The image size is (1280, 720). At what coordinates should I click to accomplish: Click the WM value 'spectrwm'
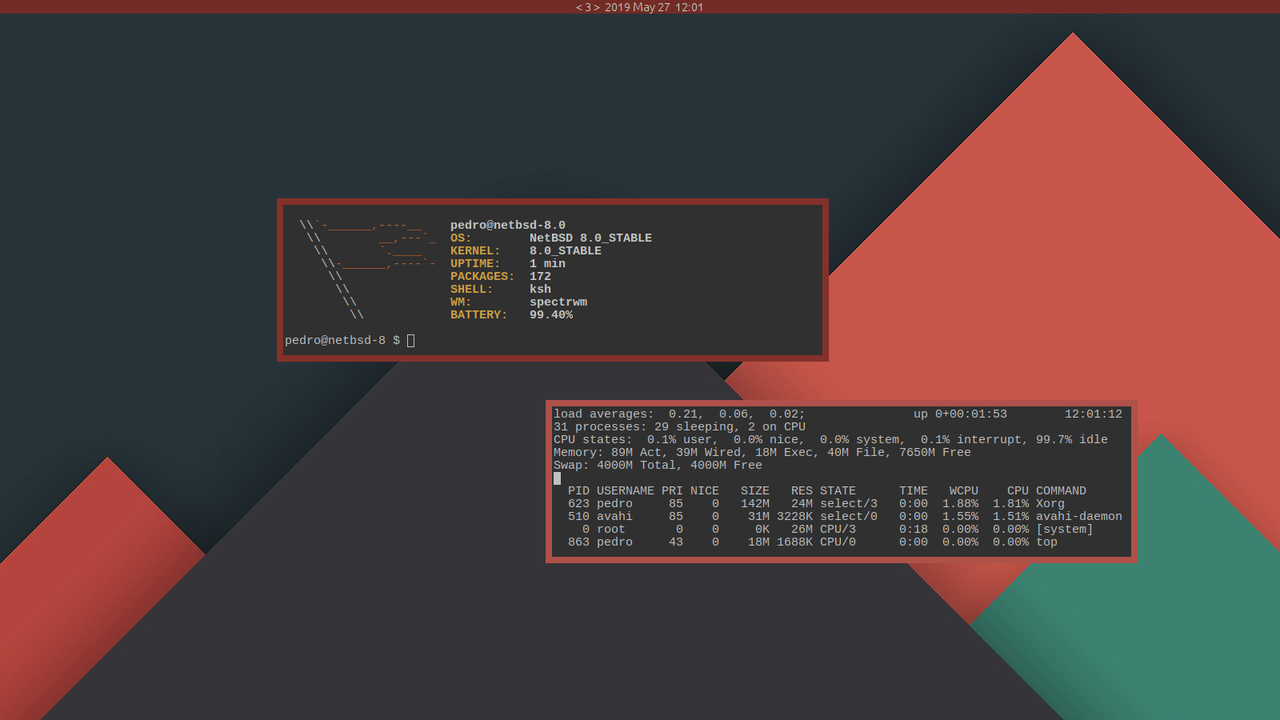[x=558, y=302]
